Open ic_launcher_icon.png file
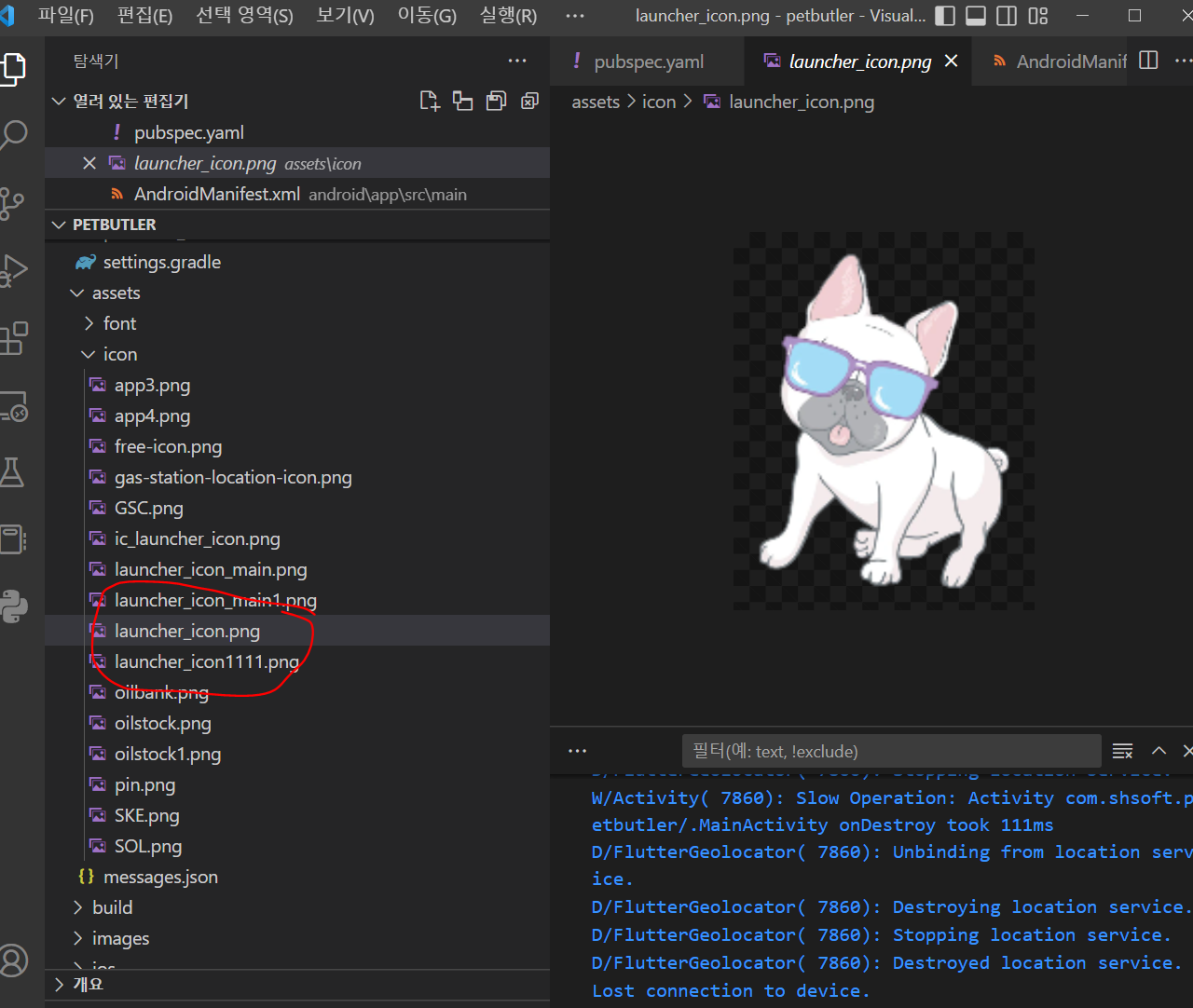This screenshot has width=1193, height=1008. click(297, 538)
